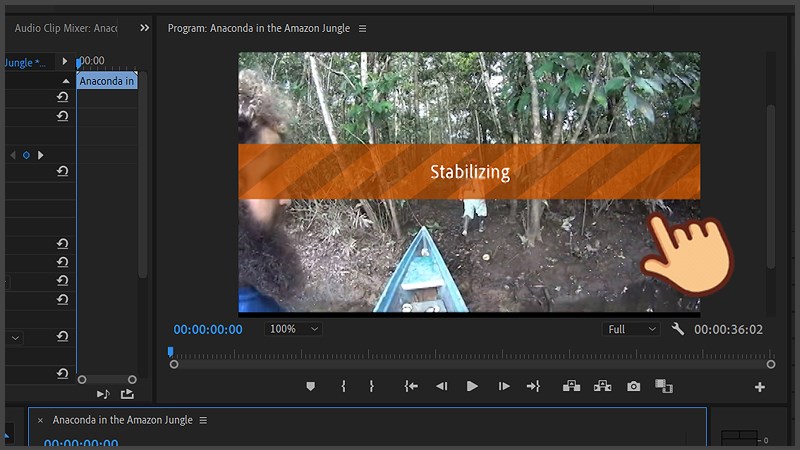Click the bottommost Reset Parameter icon

click(62, 373)
